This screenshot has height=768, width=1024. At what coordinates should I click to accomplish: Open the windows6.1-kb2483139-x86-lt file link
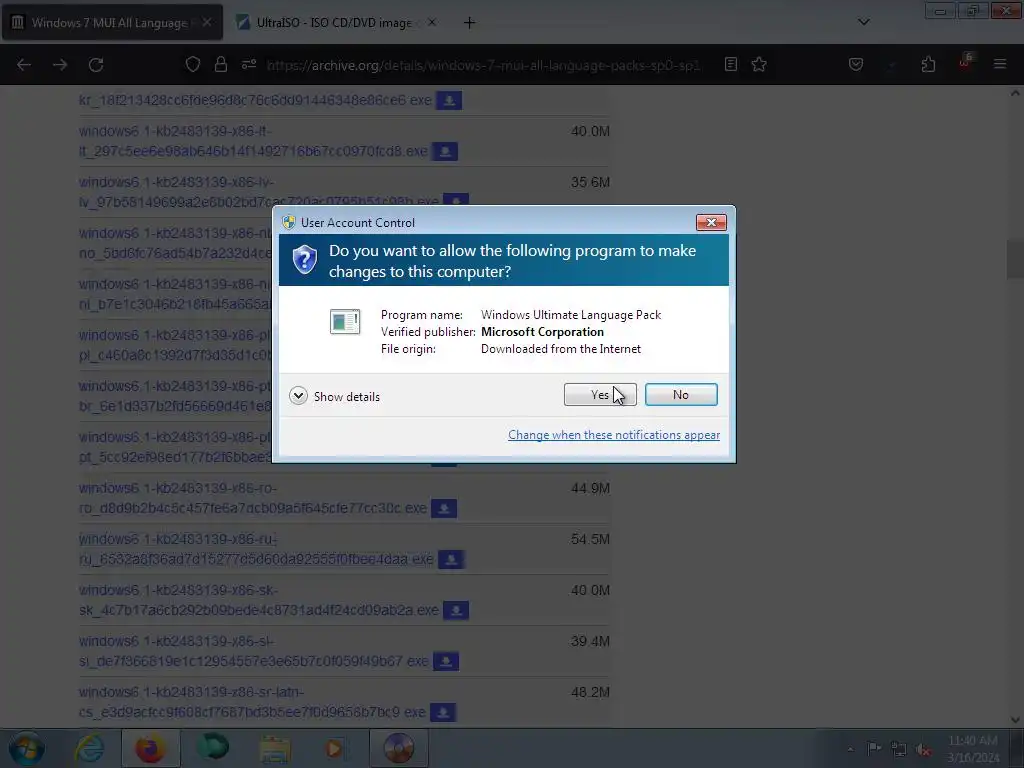[x=253, y=141]
